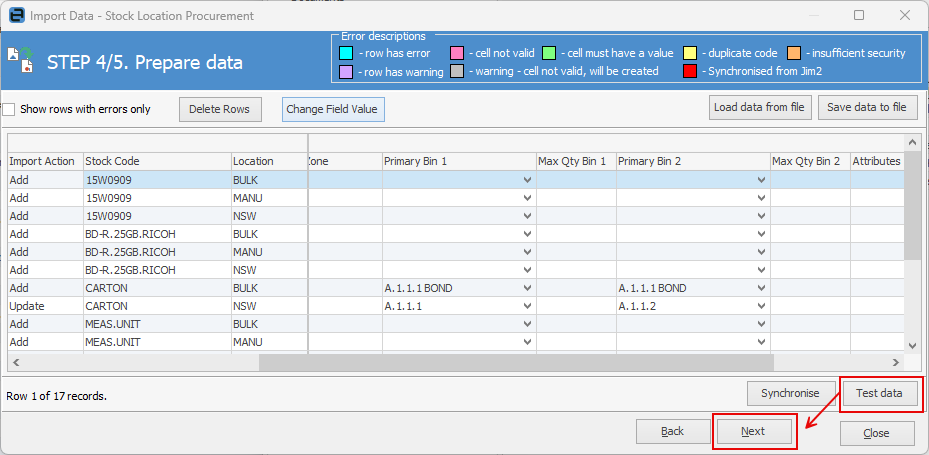Click the Synchronise button
The width and height of the screenshot is (929, 455).
[x=790, y=393]
